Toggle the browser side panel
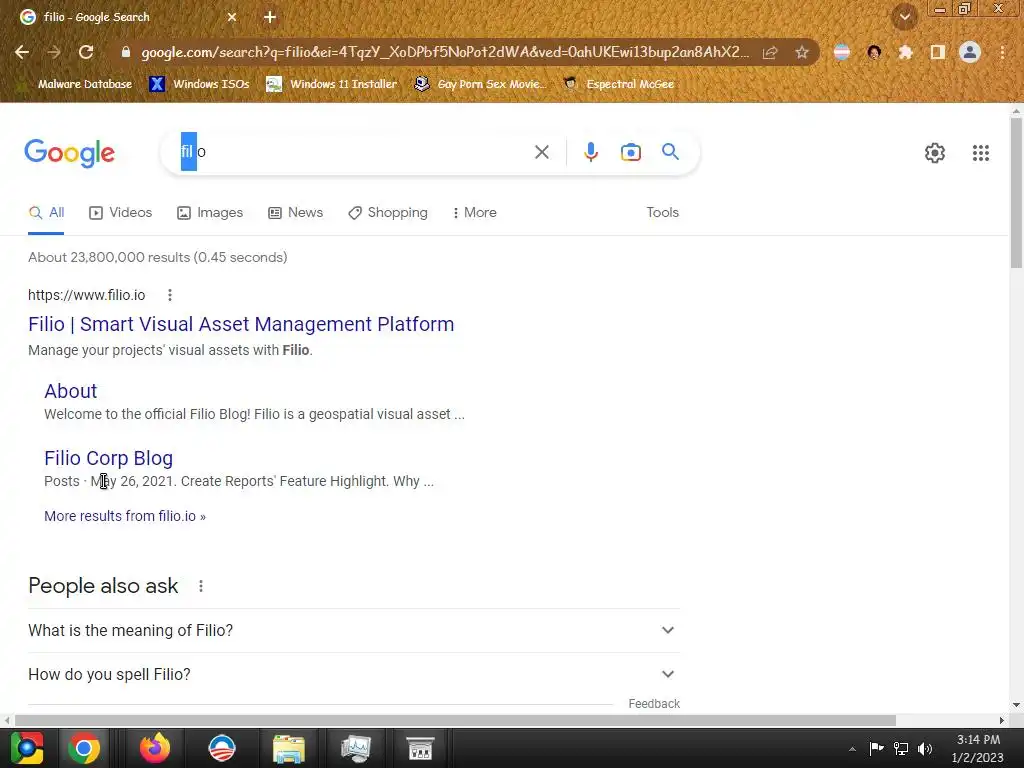This screenshot has width=1024, height=768. pos(938,52)
